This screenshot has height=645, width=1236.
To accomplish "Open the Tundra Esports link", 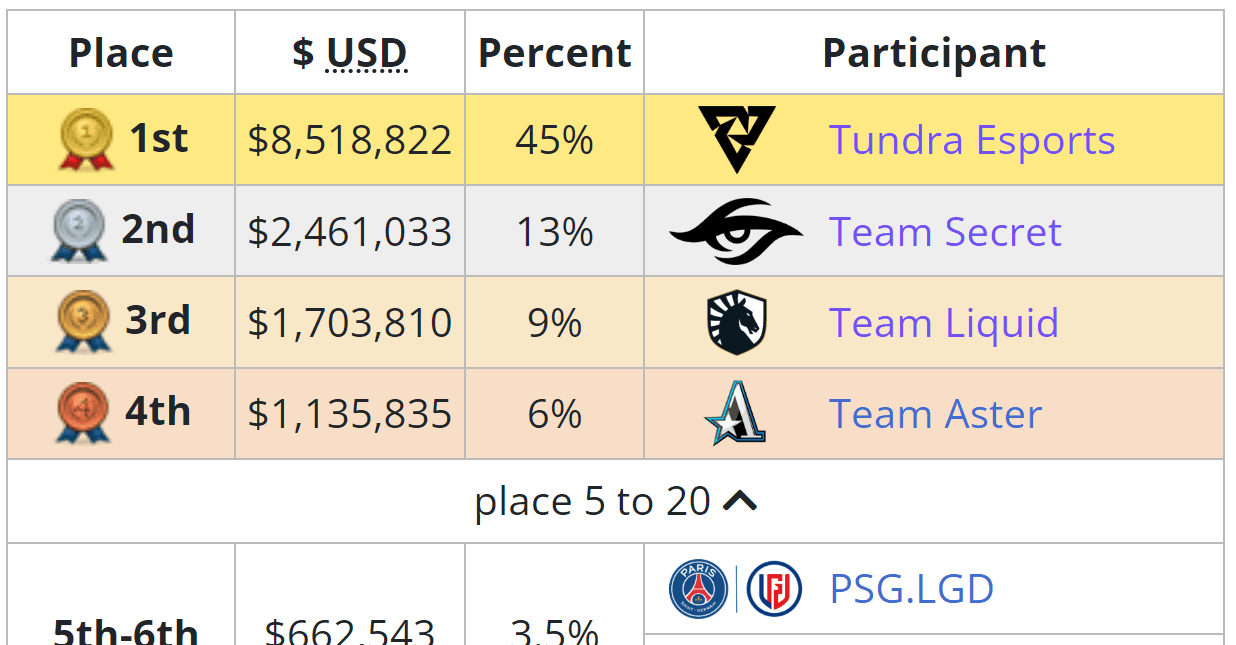I will point(972,140).
